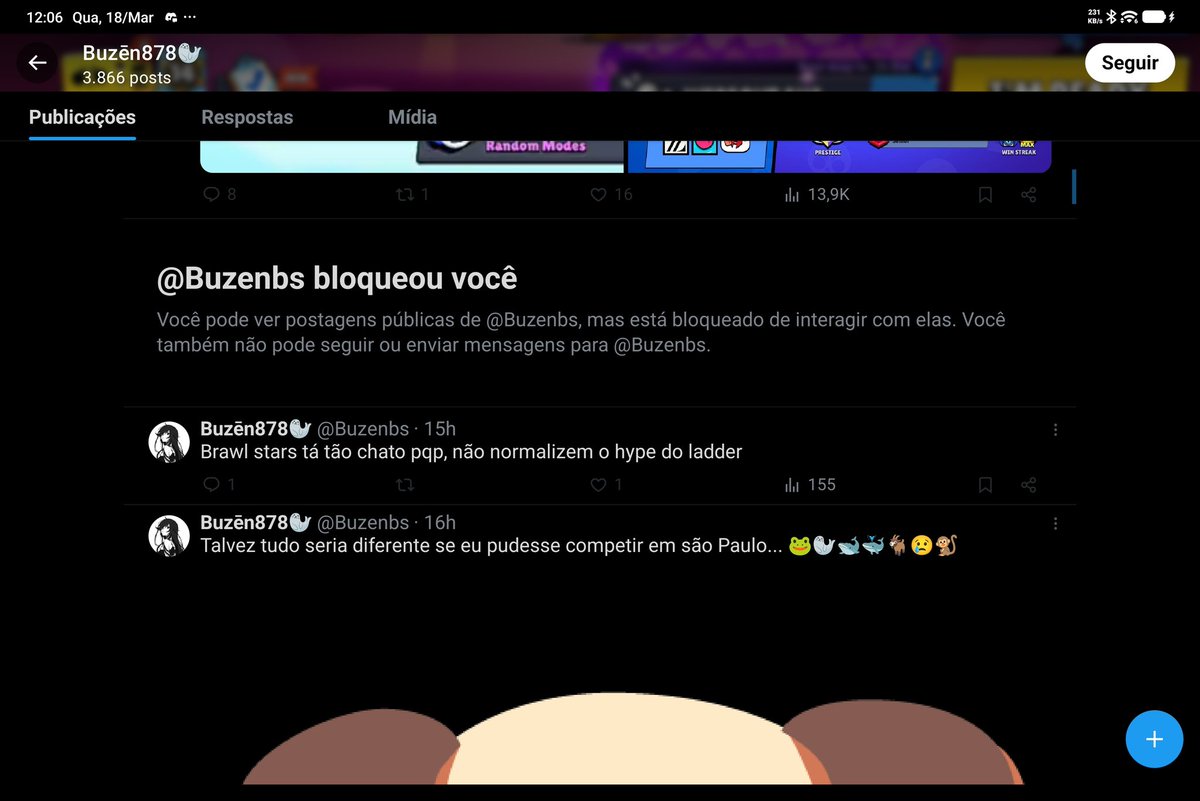The height and width of the screenshot is (801, 1200).
Task: Open the Discord notification icon in status bar
Action: pyautogui.click(x=171, y=18)
